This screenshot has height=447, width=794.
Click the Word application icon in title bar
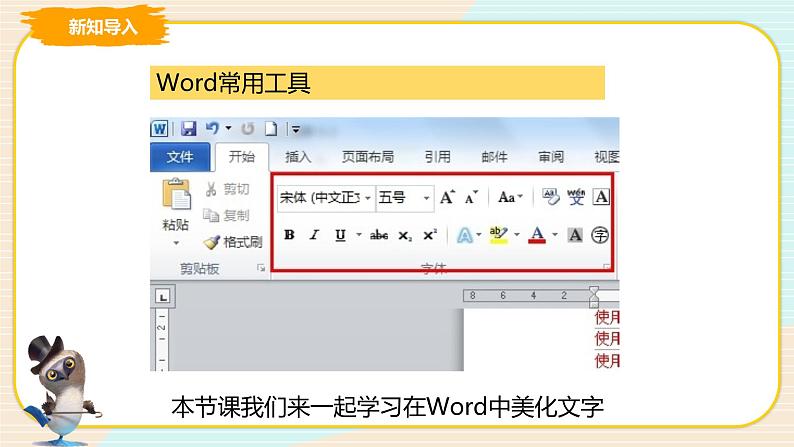click(160, 129)
